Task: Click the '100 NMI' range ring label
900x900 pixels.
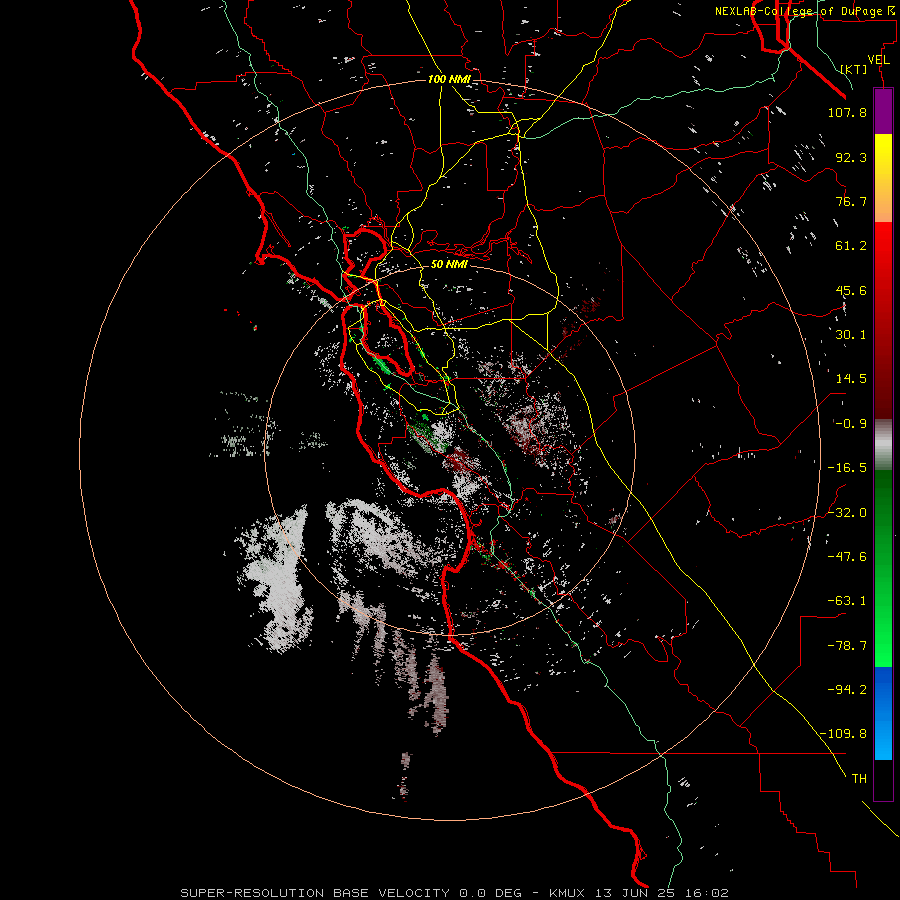Action: click(x=449, y=79)
